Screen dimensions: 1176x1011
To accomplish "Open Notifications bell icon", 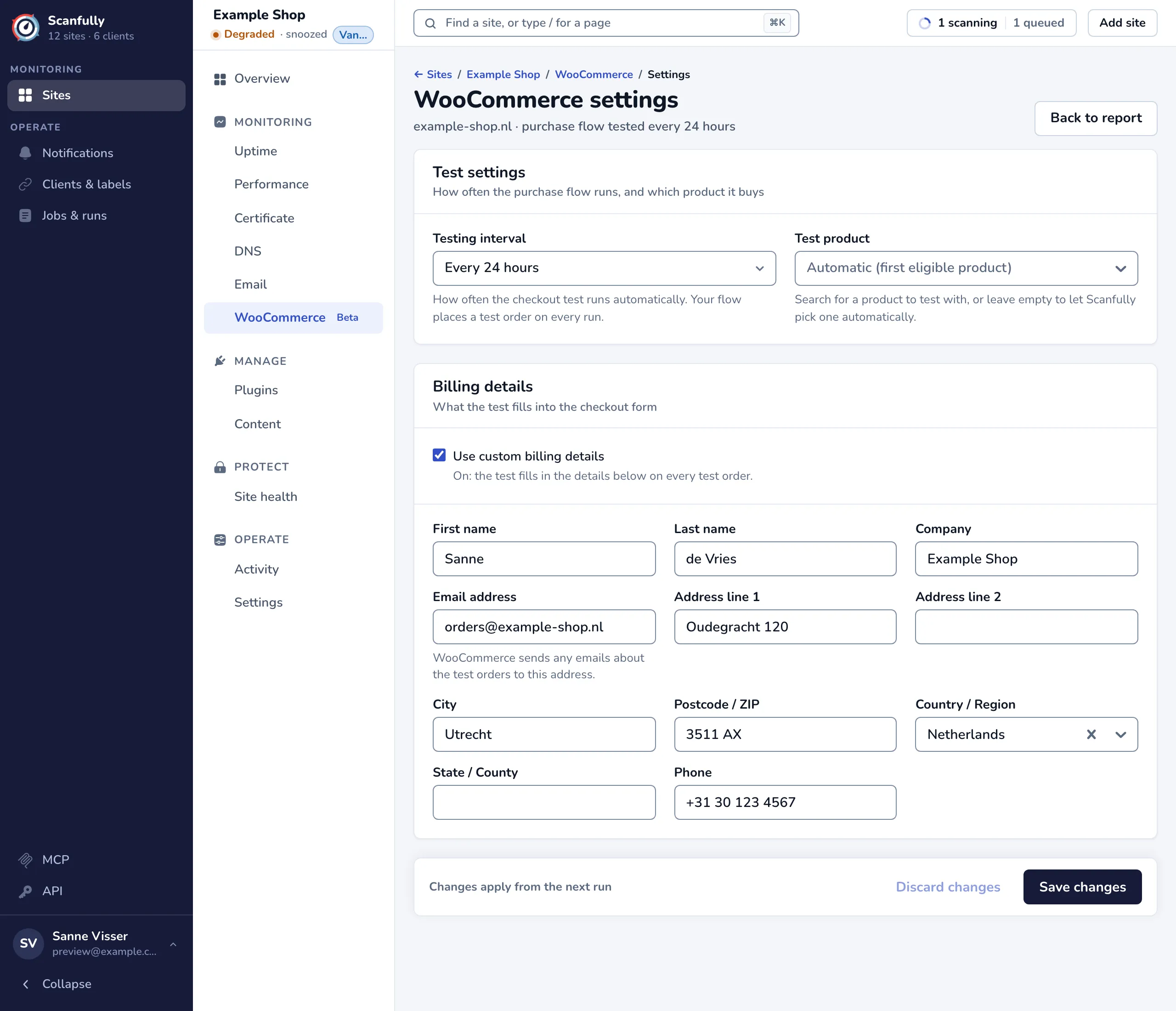I will (x=25, y=153).
